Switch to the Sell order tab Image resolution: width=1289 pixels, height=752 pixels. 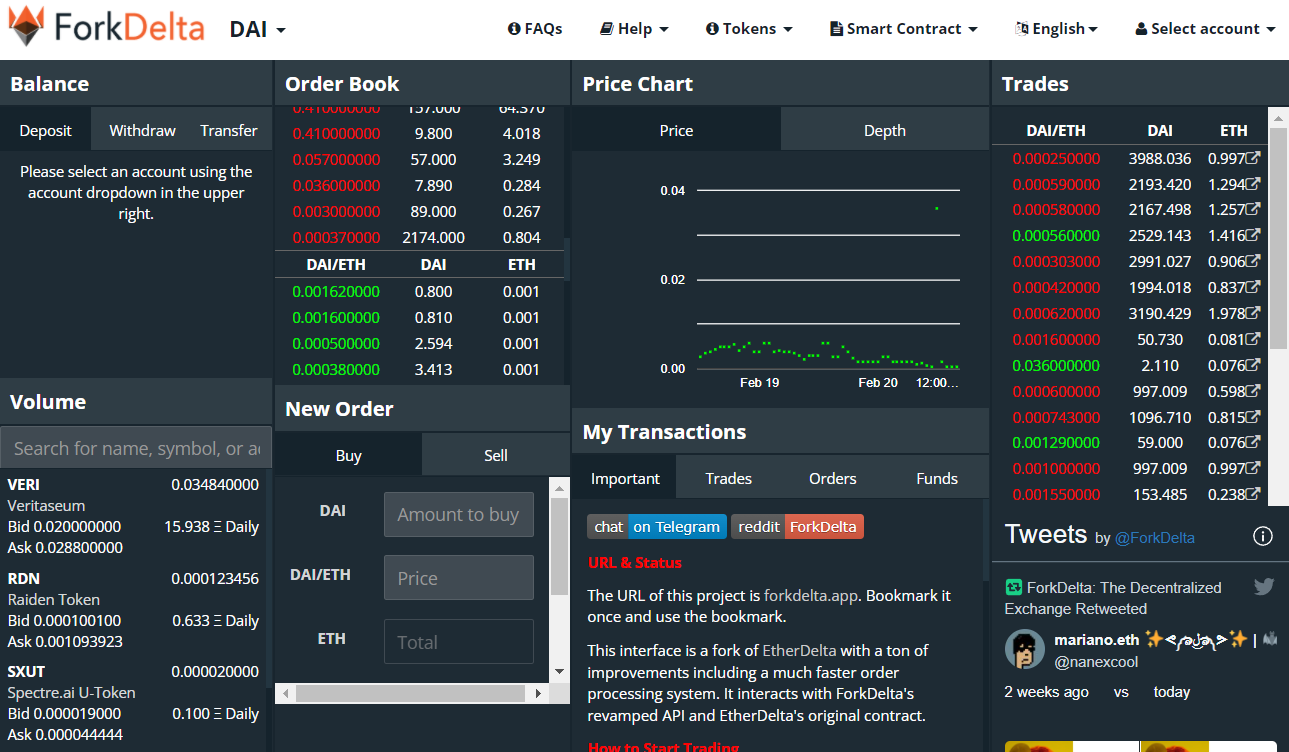tap(496, 455)
